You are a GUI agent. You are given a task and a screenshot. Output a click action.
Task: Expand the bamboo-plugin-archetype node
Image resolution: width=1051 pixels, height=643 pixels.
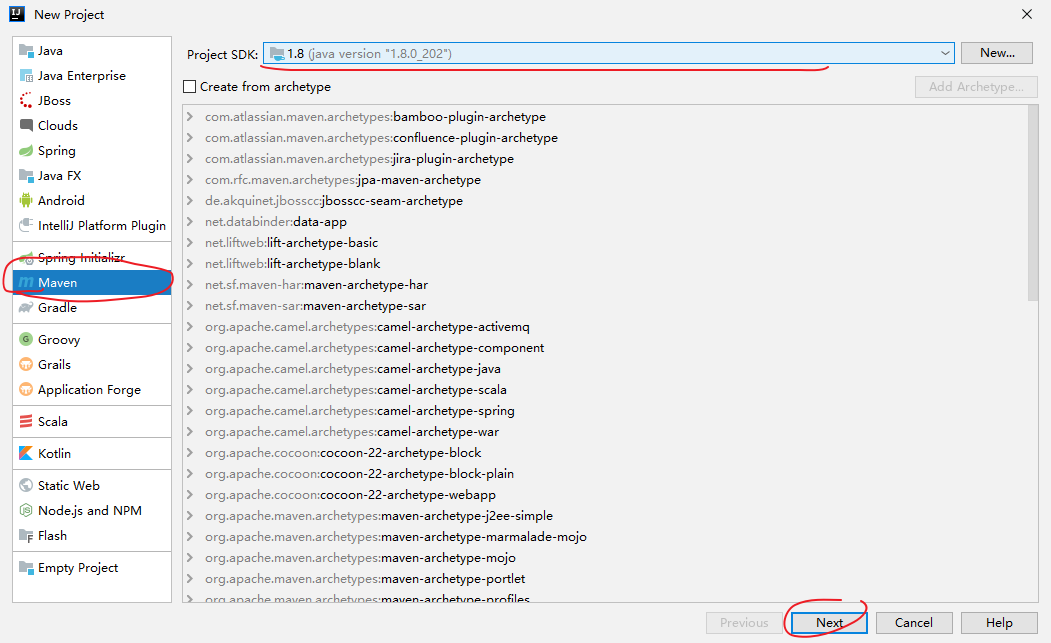click(190, 117)
